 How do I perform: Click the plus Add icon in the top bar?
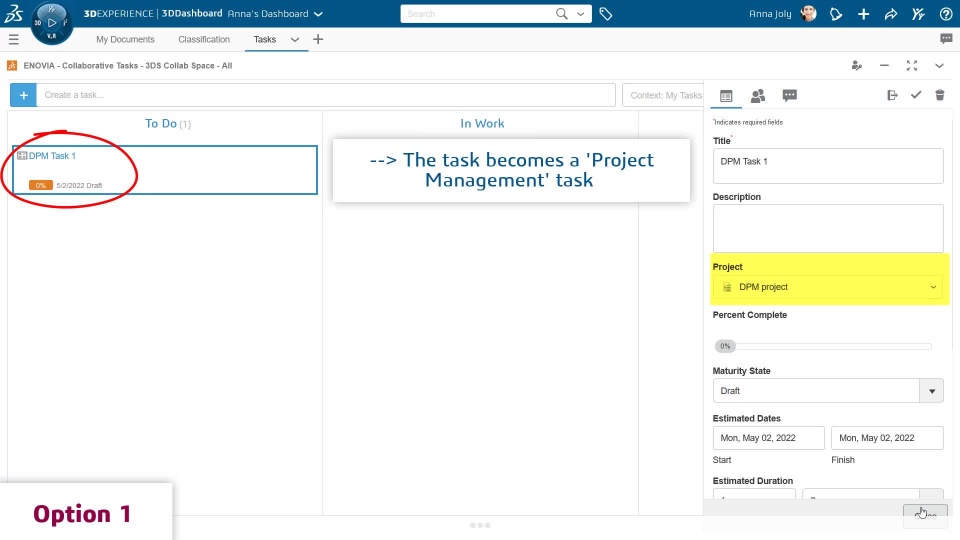pos(863,13)
